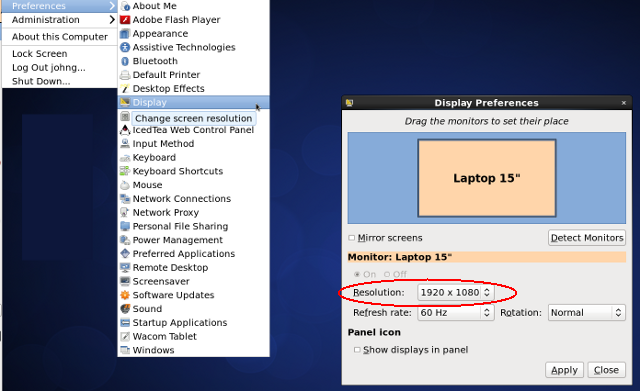
Task: Click the Personal File Sharing icon
Action: 125,226
